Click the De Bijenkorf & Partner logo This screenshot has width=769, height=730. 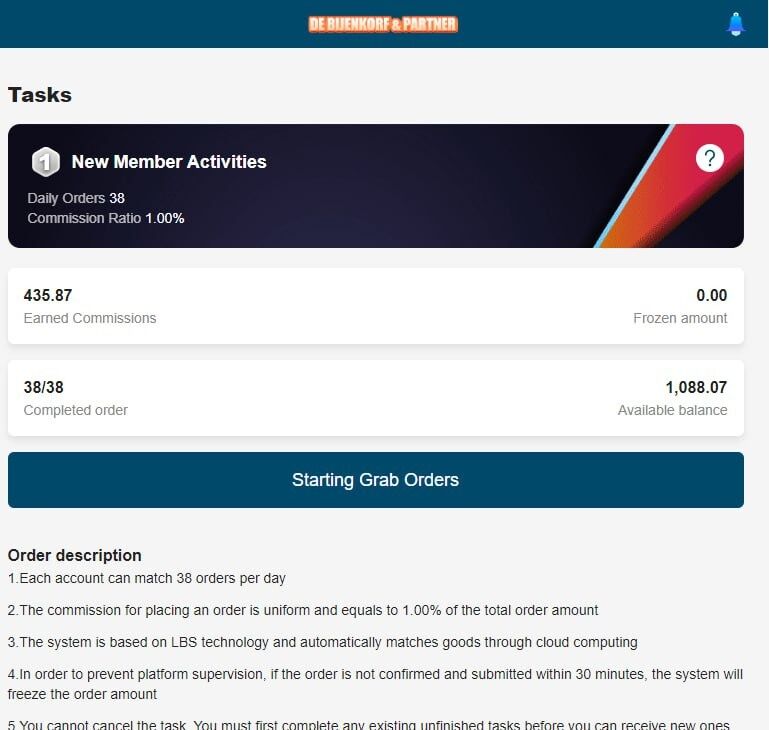point(383,24)
